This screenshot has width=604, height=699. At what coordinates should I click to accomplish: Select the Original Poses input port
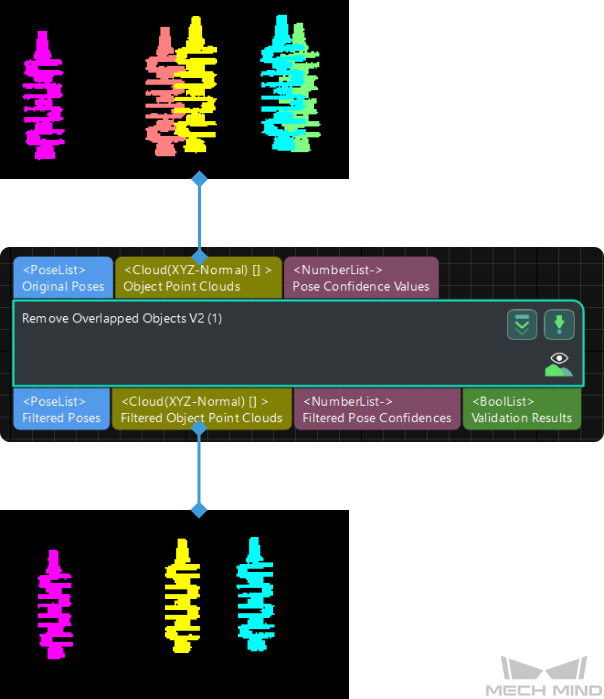tap(63, 278)
